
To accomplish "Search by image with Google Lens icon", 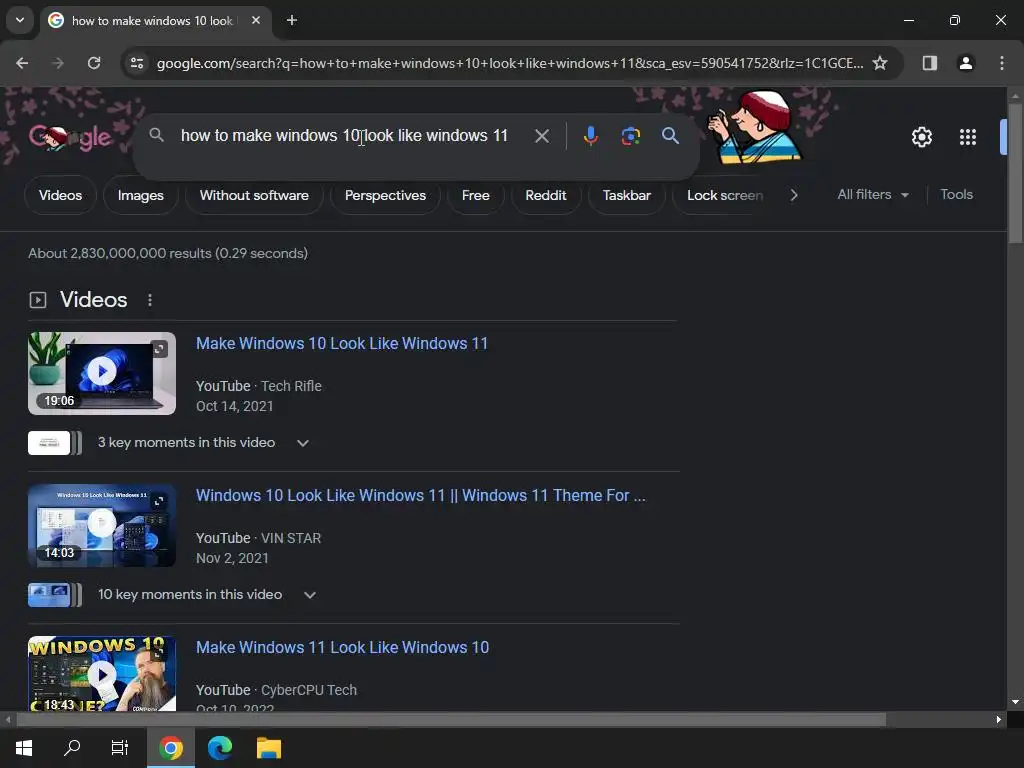I will tap(630, 136).
